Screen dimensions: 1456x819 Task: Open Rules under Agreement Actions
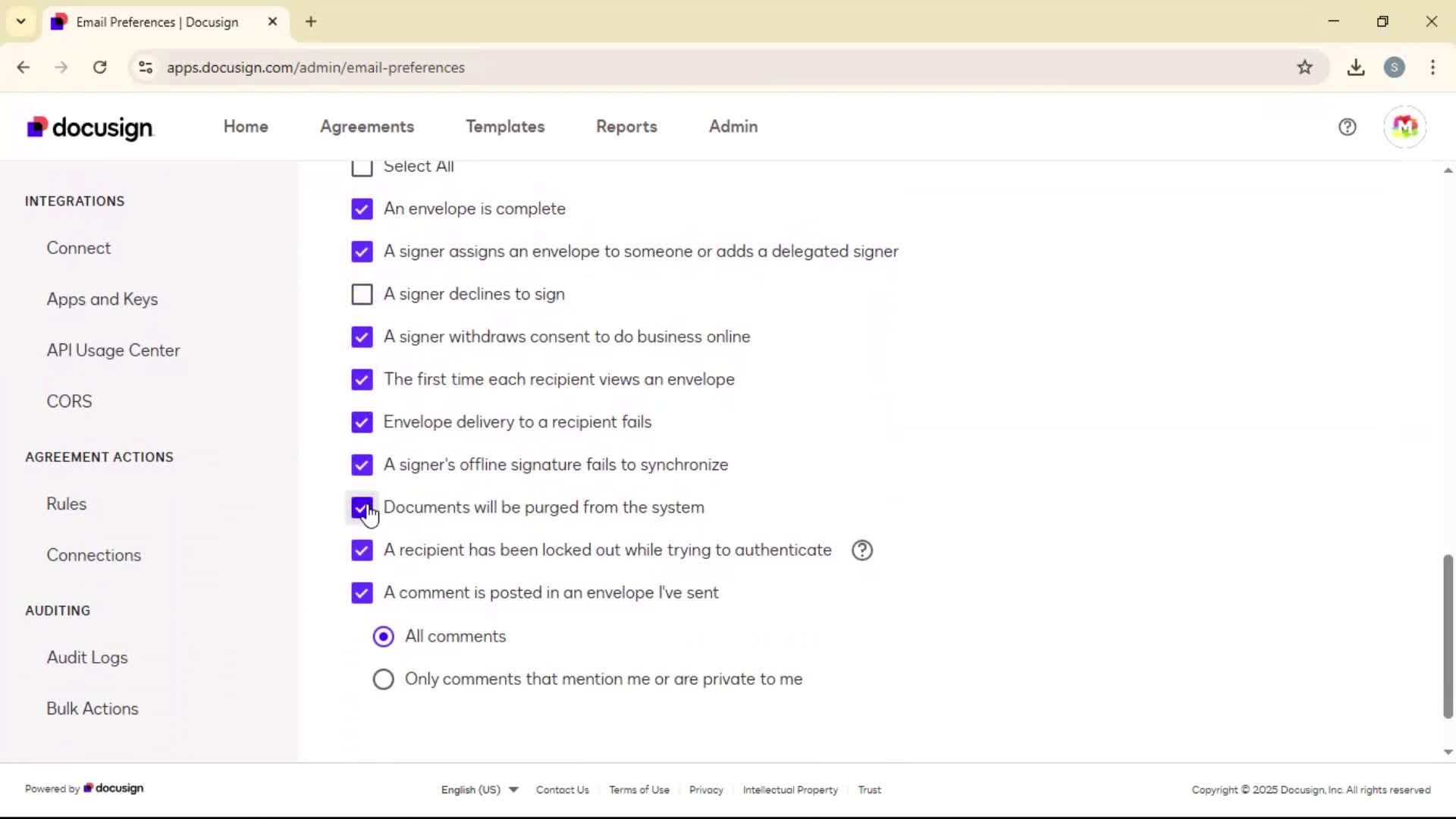pyautogui.click(x=67, y=504)
